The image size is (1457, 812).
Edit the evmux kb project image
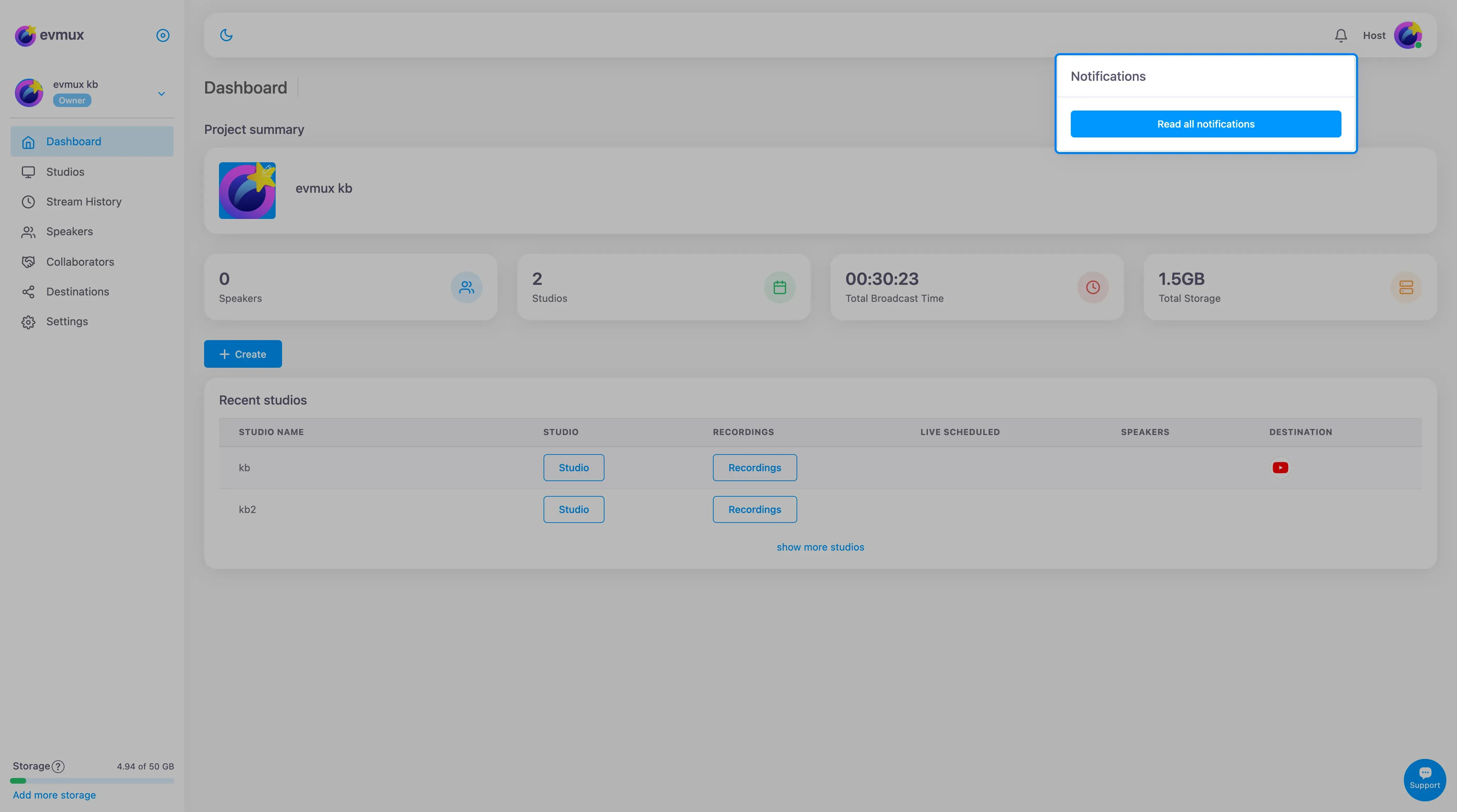coord(266,171)
